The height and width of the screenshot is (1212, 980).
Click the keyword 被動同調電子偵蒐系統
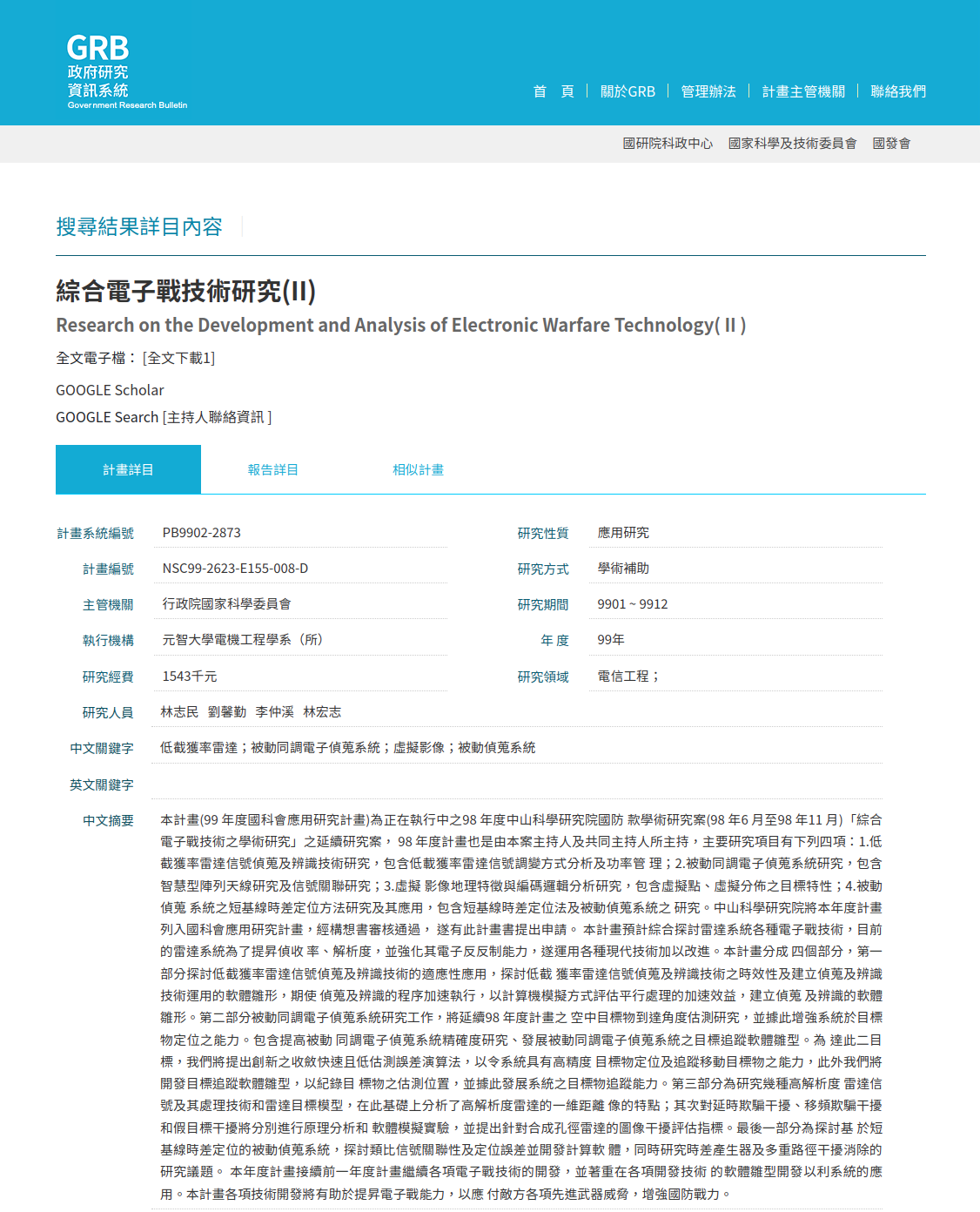[x=316, y=748]
